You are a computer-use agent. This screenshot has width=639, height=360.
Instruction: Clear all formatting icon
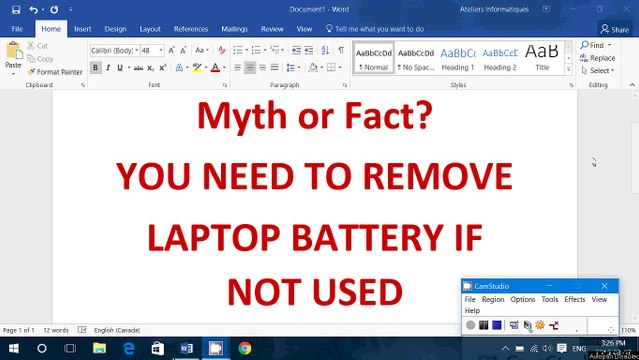pyautogui.click(x=222, y=50)
